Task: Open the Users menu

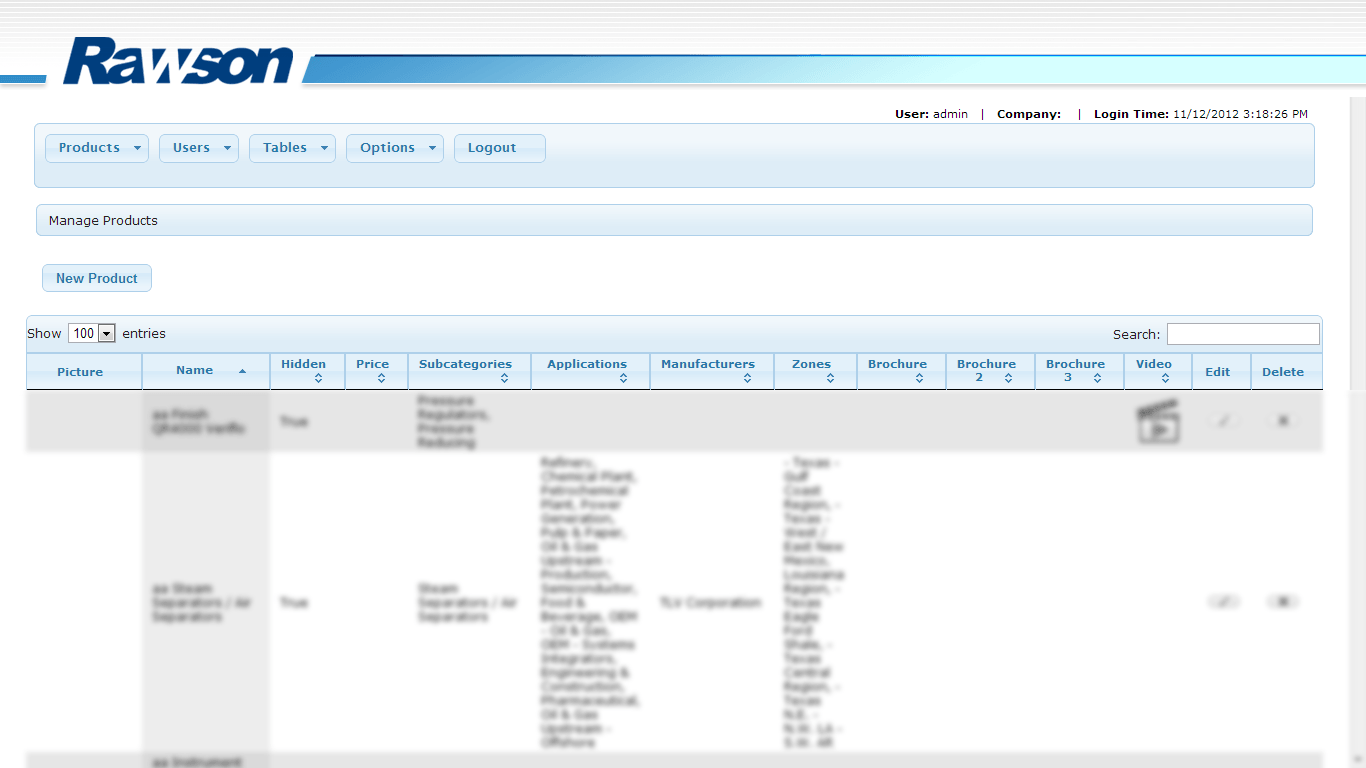Action: (199, 148)
